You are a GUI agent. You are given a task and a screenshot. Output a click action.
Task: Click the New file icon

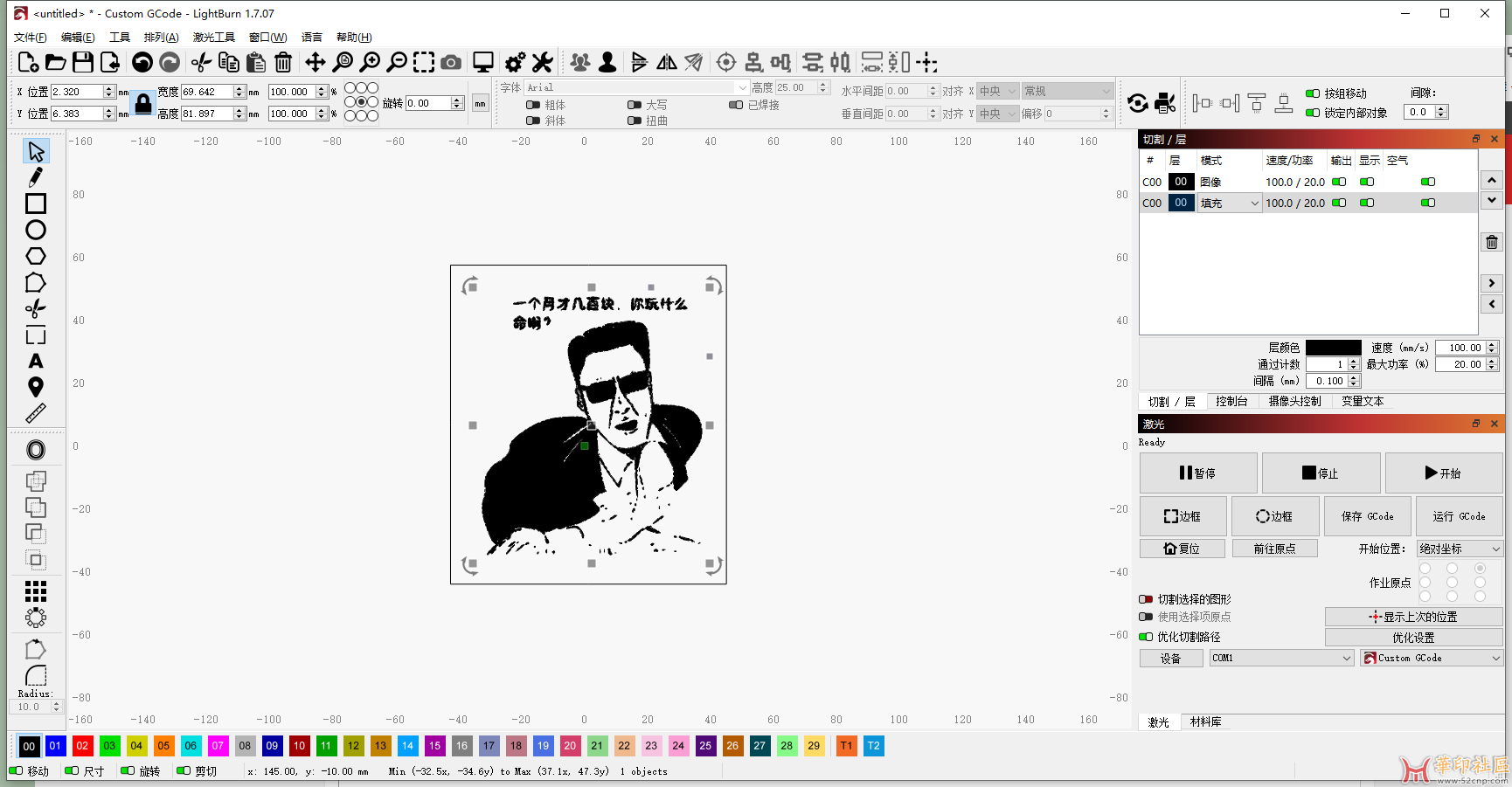pos(28,62)
